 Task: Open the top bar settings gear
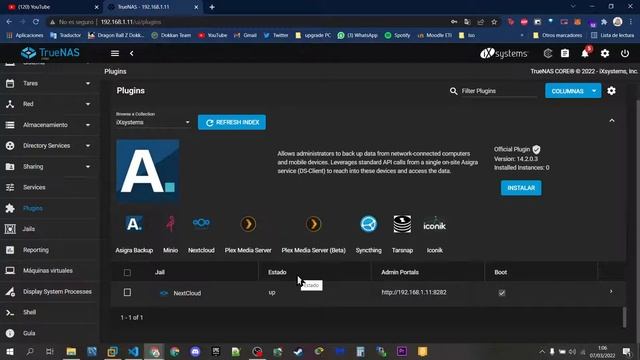pos(605,53)
